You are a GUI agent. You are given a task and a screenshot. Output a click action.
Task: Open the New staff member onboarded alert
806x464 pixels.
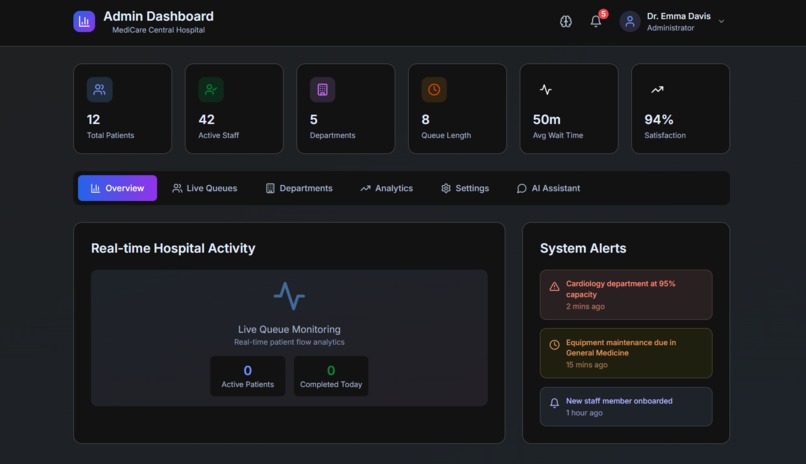[x=626, y=406]
